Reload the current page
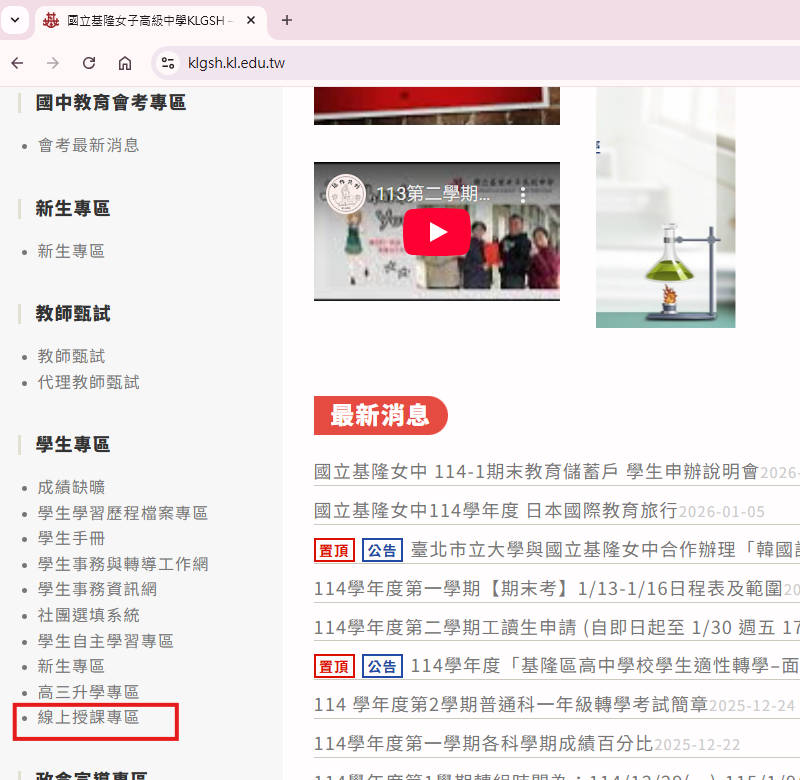800x780 pixels. (89, 63)
